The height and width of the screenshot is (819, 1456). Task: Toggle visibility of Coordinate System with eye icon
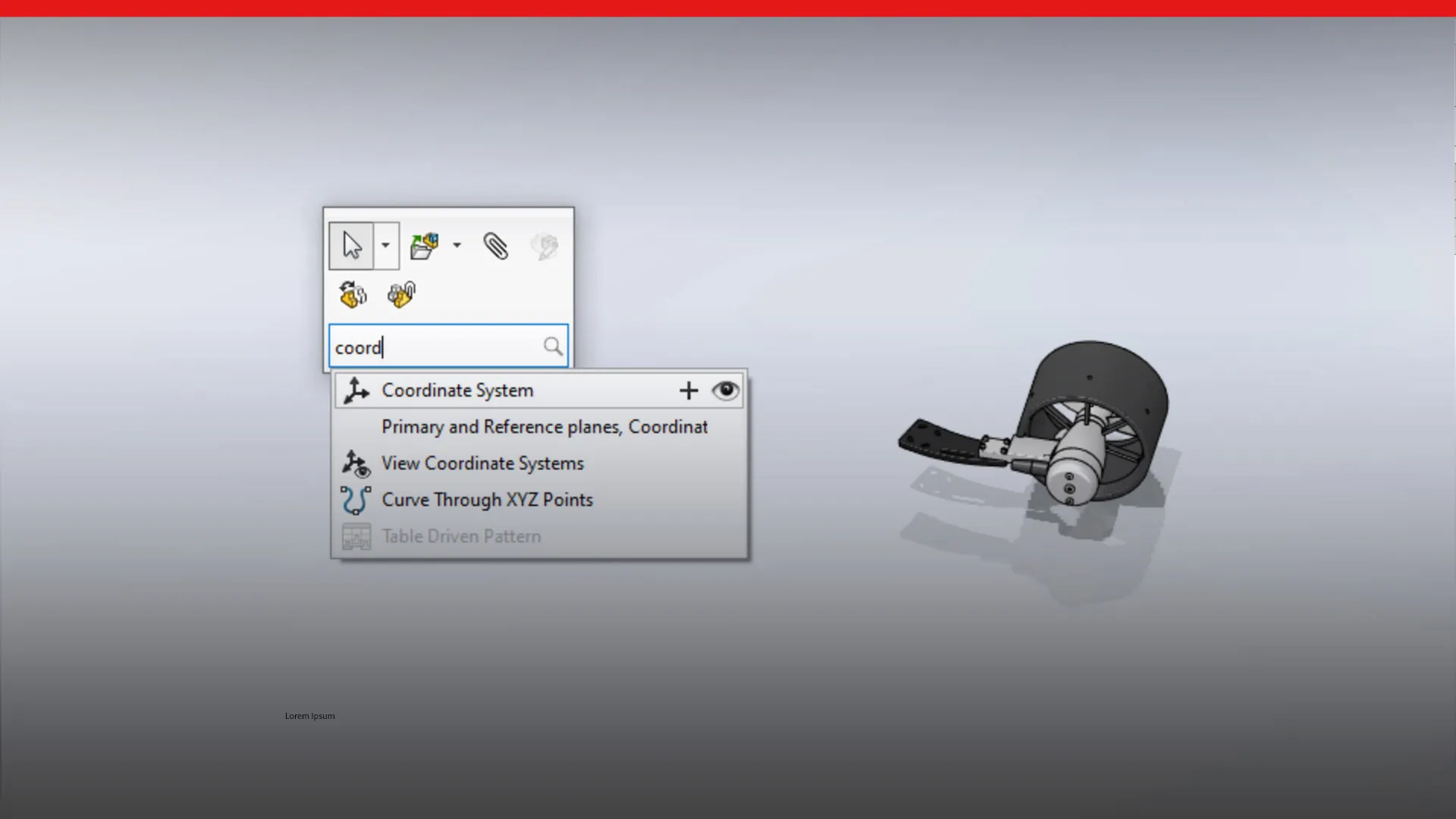coord(725,391)
